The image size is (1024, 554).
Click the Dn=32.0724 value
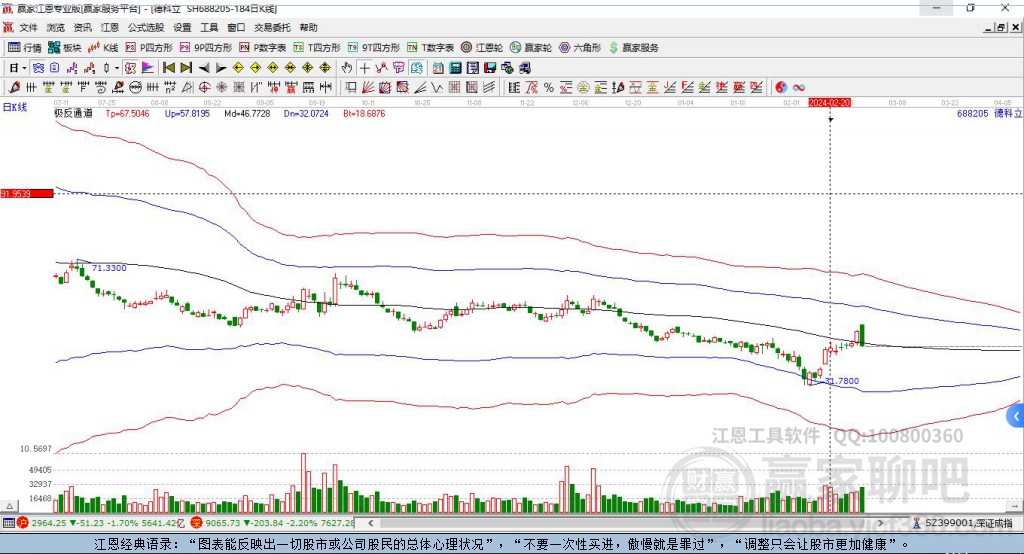tap(306, 113)
